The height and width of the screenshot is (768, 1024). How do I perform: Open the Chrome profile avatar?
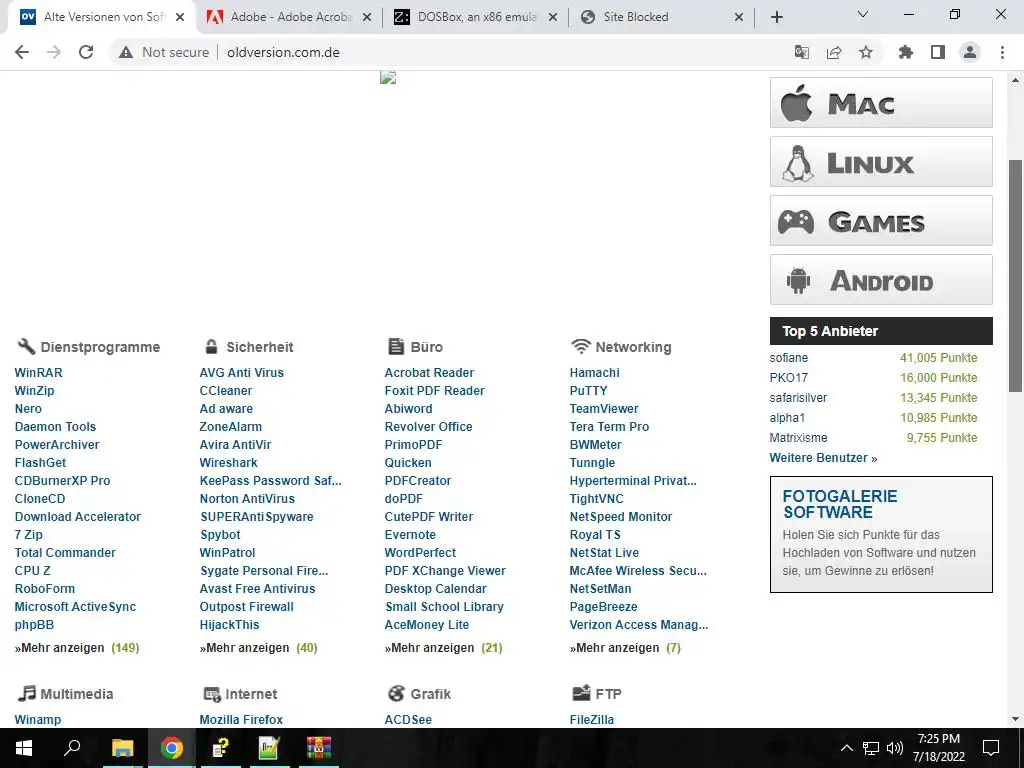970,52
